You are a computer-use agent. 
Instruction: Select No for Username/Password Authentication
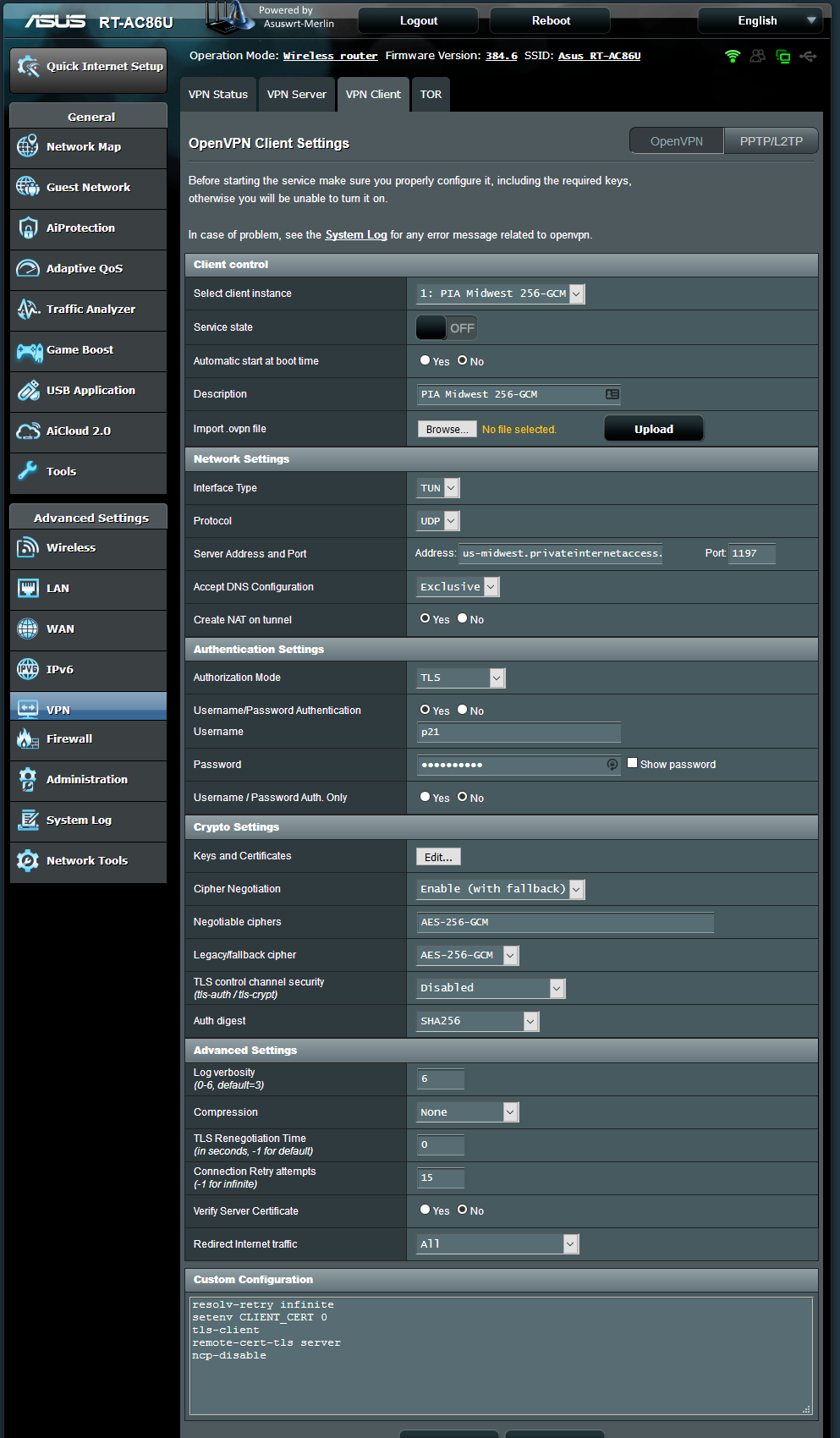pos(463,710)
